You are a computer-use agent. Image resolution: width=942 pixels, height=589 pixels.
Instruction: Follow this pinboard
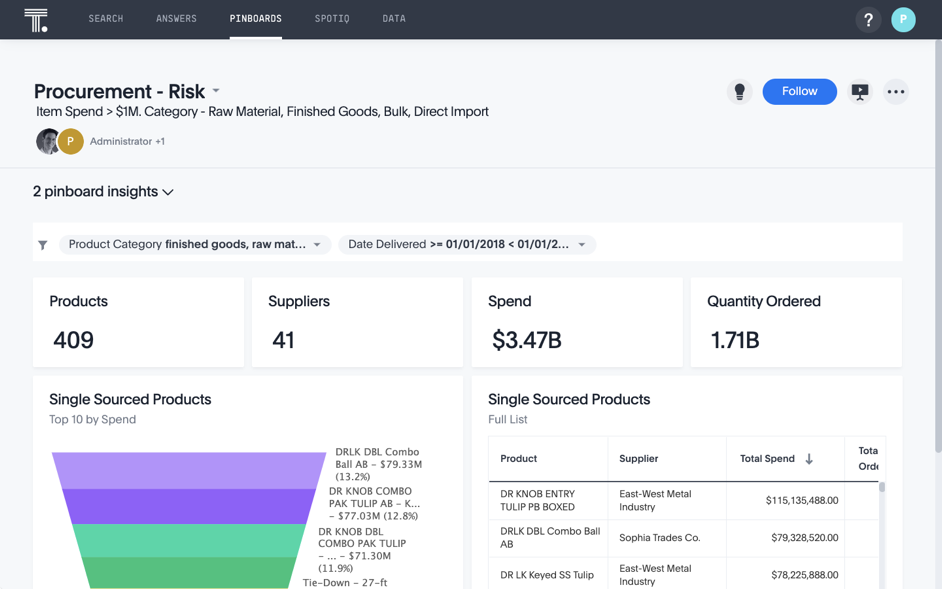(800, 91)
